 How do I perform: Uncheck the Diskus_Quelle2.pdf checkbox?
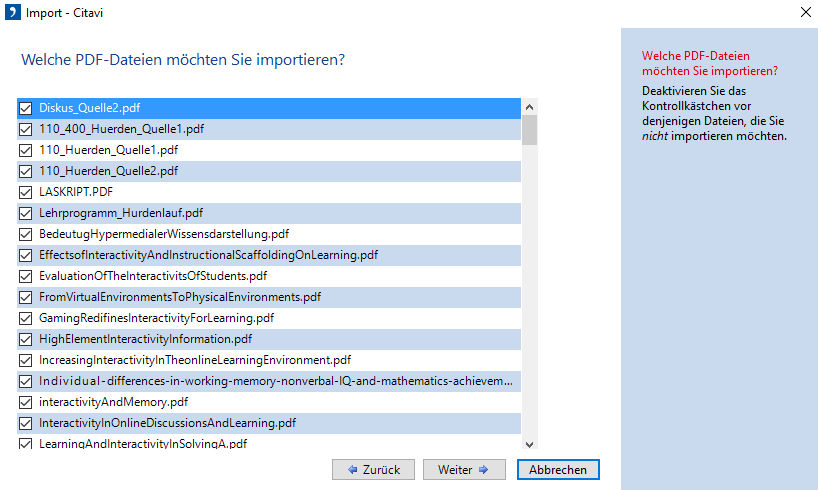point(26,108)
